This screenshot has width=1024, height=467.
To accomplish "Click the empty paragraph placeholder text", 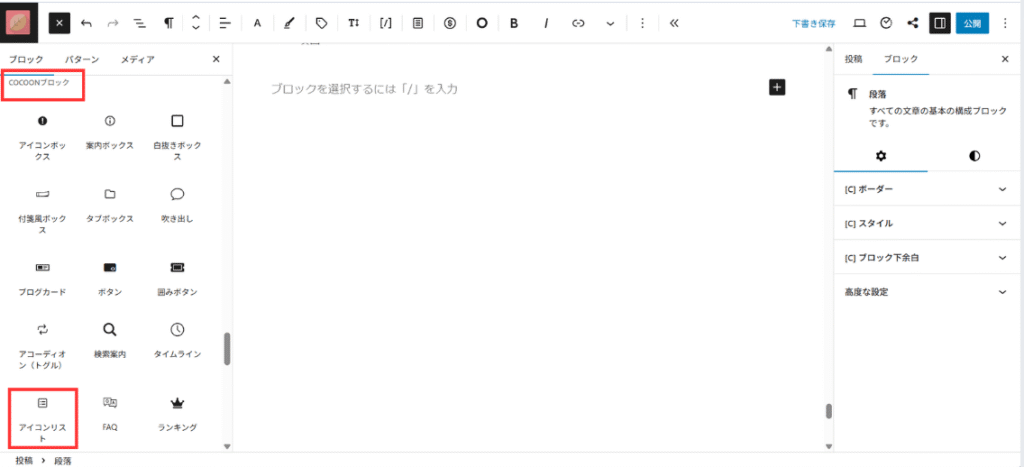I will 364,89.
